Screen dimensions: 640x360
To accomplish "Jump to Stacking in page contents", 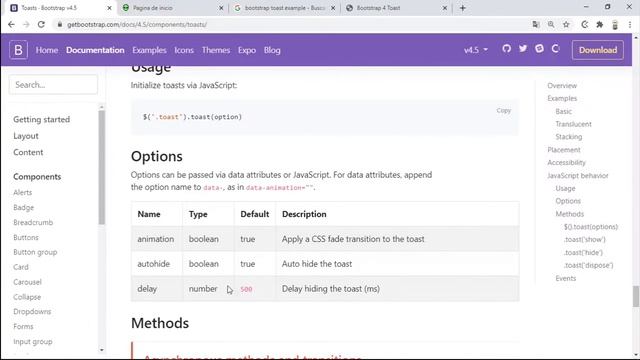I will coord(569,137).
